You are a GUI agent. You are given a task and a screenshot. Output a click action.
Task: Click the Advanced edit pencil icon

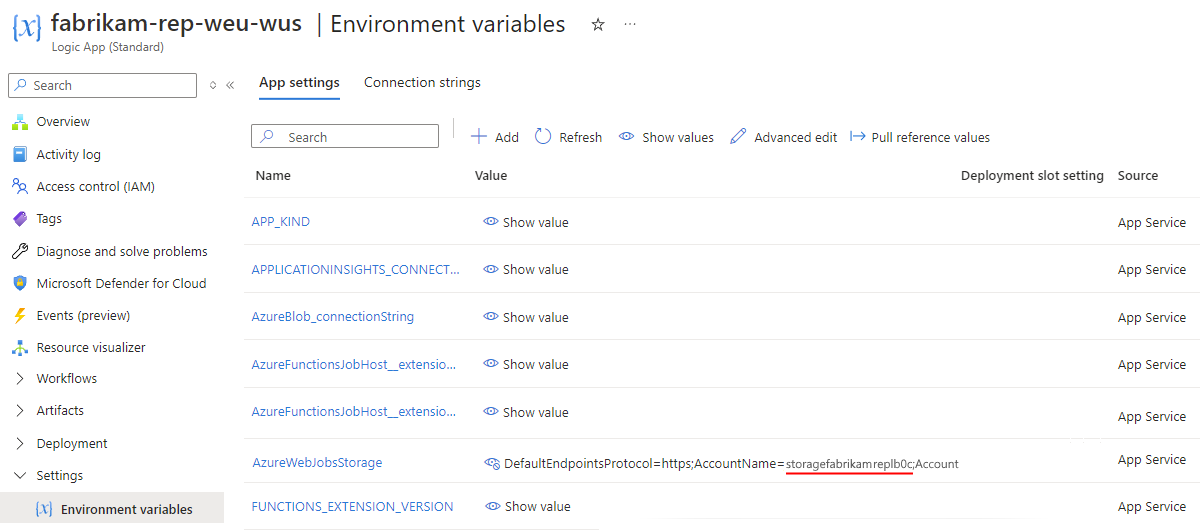738,137
